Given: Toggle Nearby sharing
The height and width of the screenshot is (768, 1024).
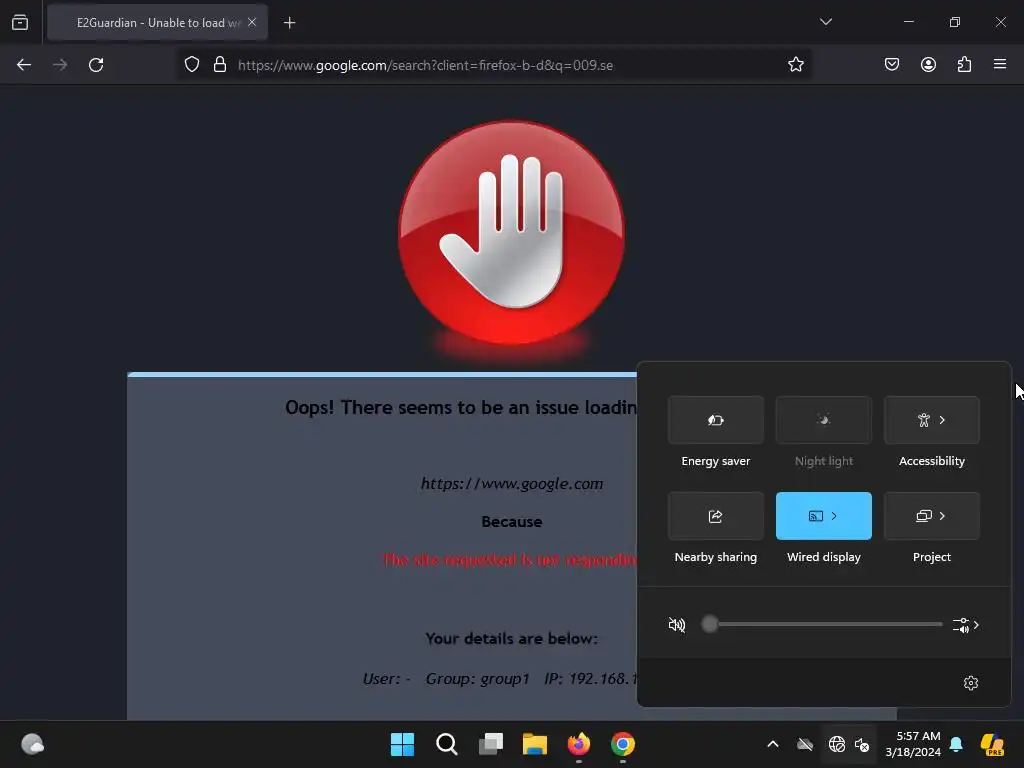Looking at the screenshot, I should [x=716, y=516].
